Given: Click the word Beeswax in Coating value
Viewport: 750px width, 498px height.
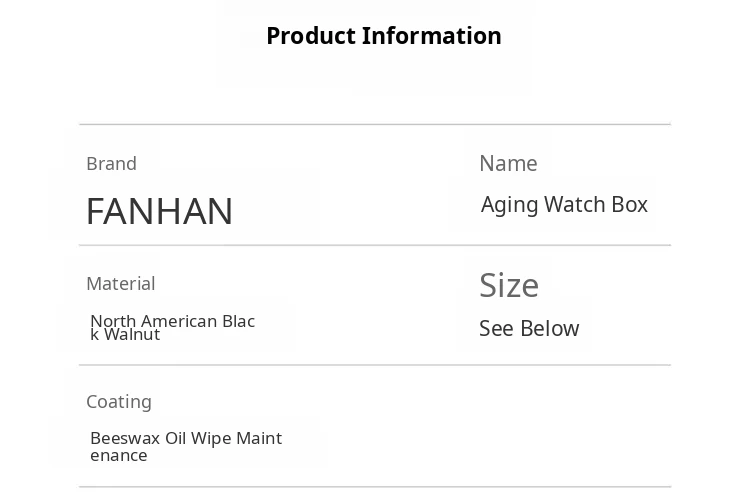Looking at the screenshot, I should coord(125,438).
